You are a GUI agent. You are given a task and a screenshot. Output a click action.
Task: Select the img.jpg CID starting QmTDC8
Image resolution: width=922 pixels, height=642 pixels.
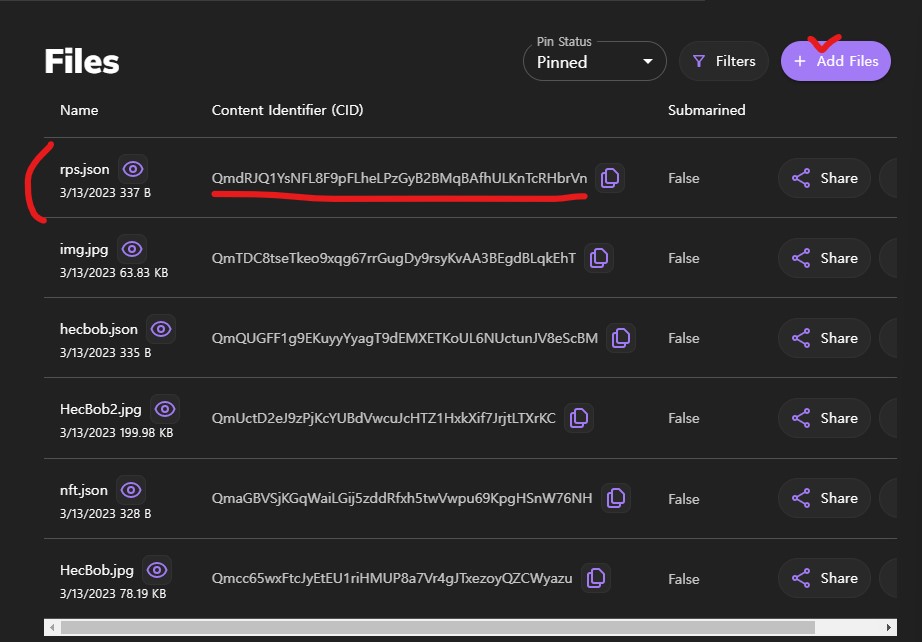coord(393,258)
